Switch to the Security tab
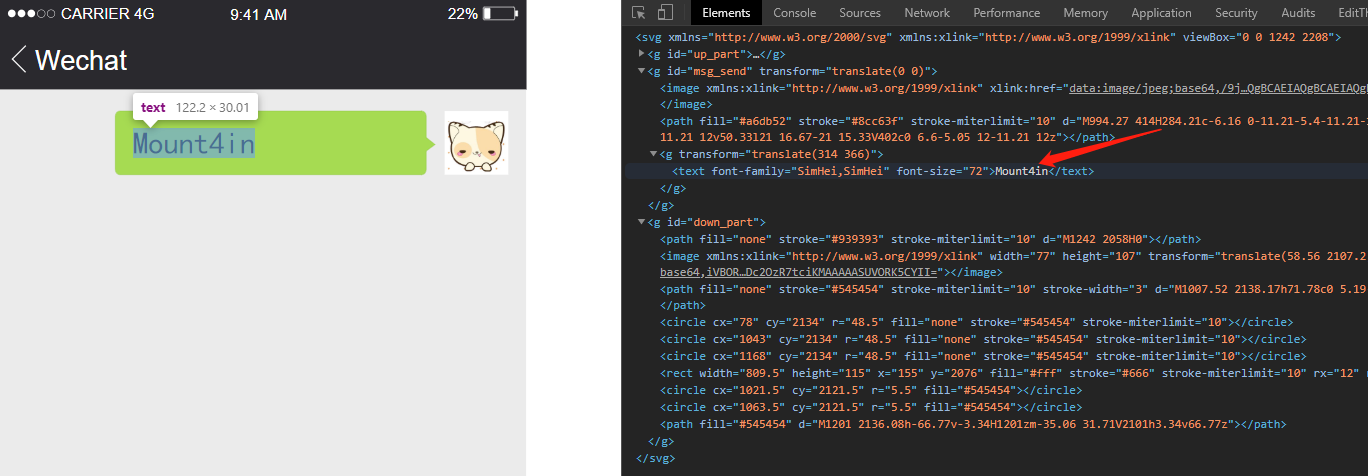The height and width of the screenshot is (476, 1368). click(1236, 13)
